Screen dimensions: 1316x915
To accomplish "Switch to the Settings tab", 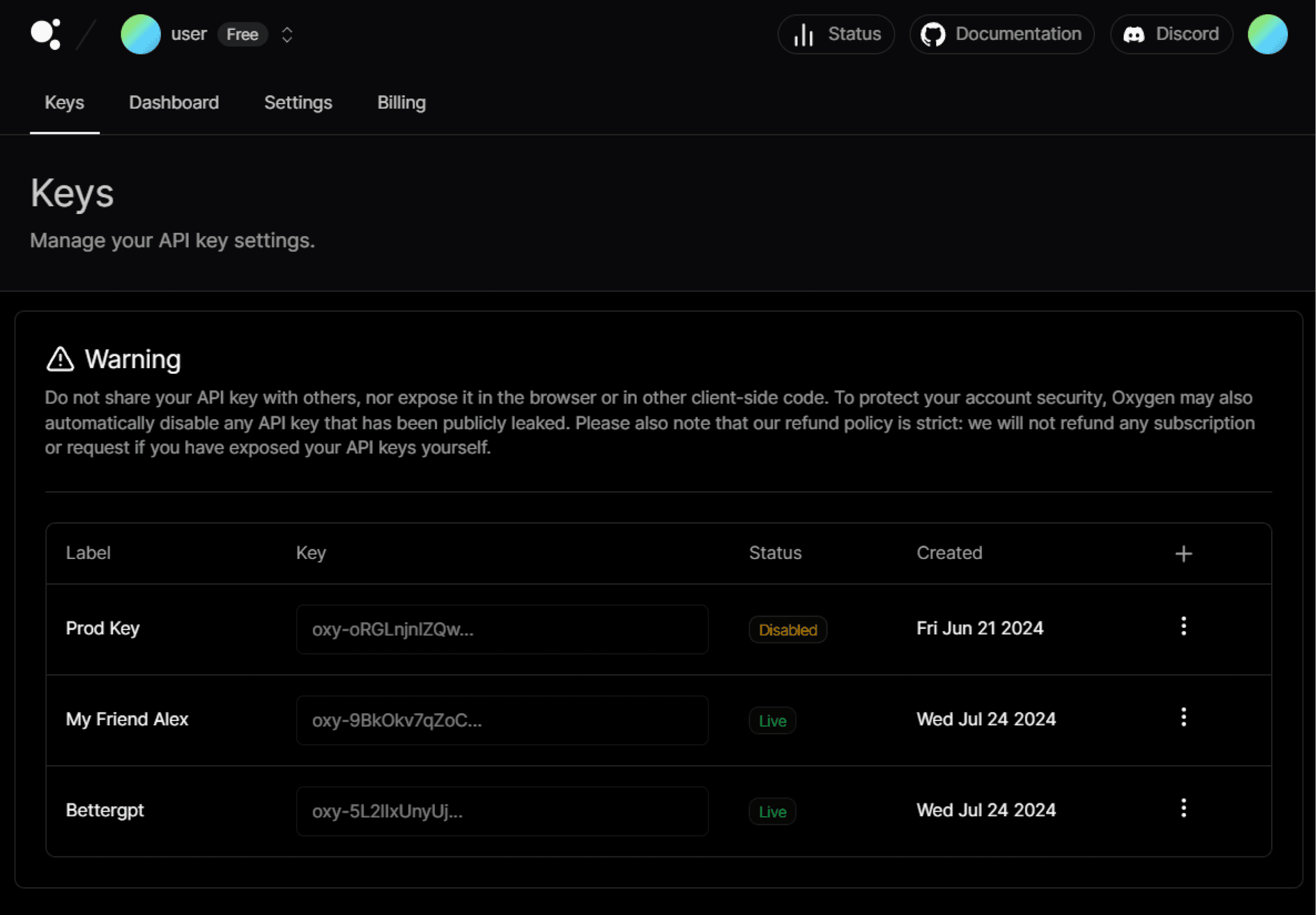I will 298,103.
